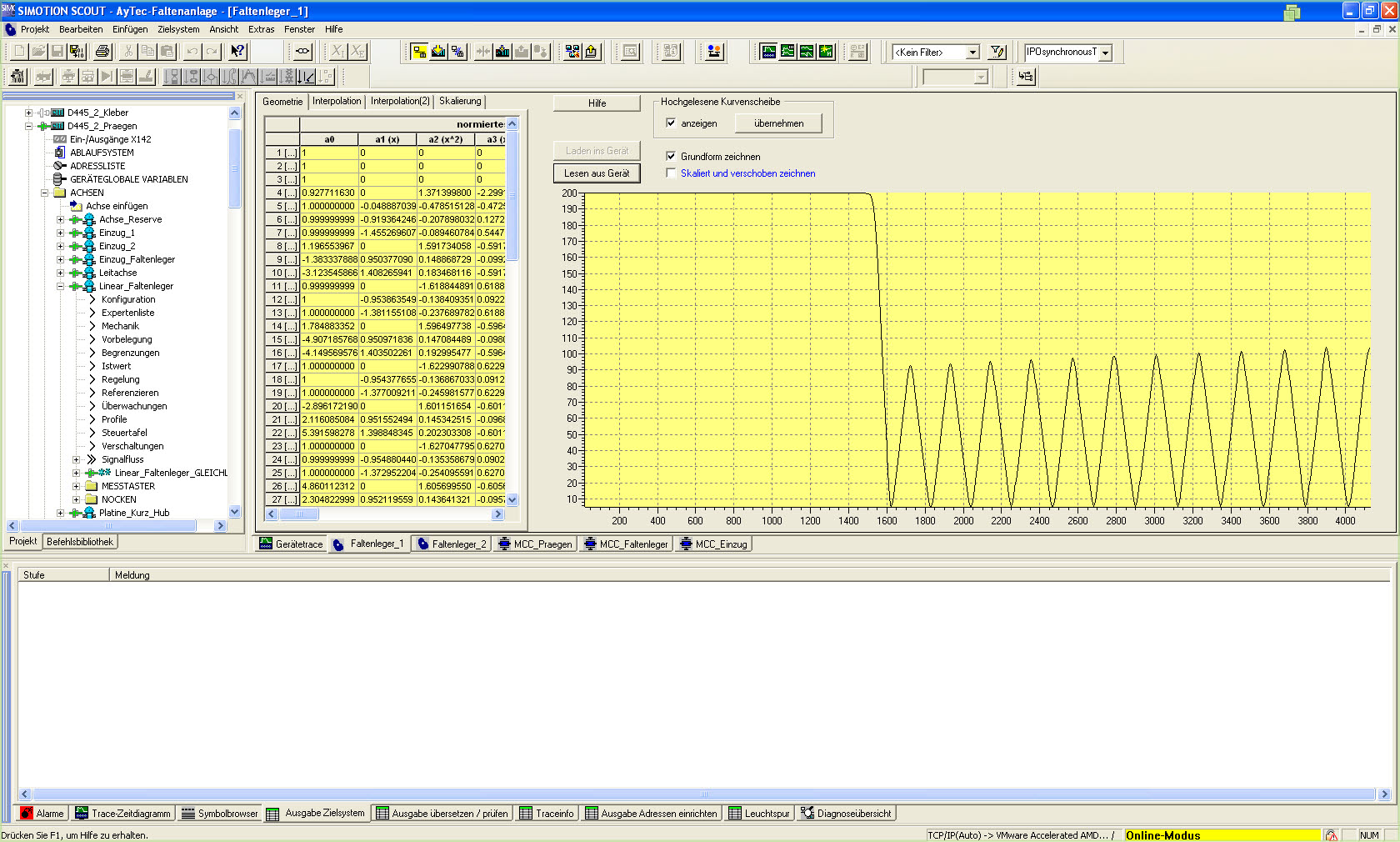
Task: Click the chain link icon in toolbar
Action: pos(302,52)
